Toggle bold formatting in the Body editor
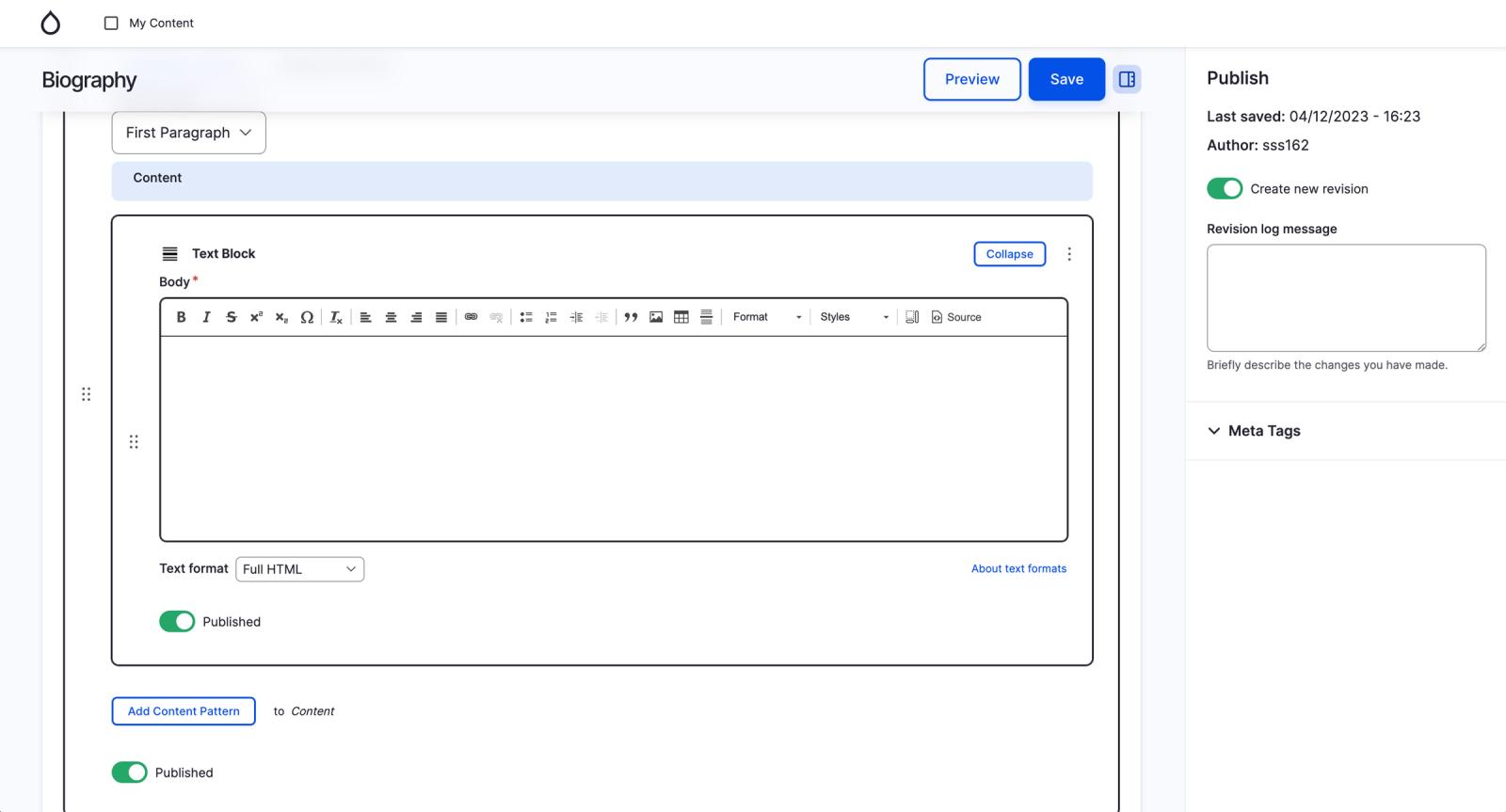The image size is (1506, 812). tap(181, 317)
